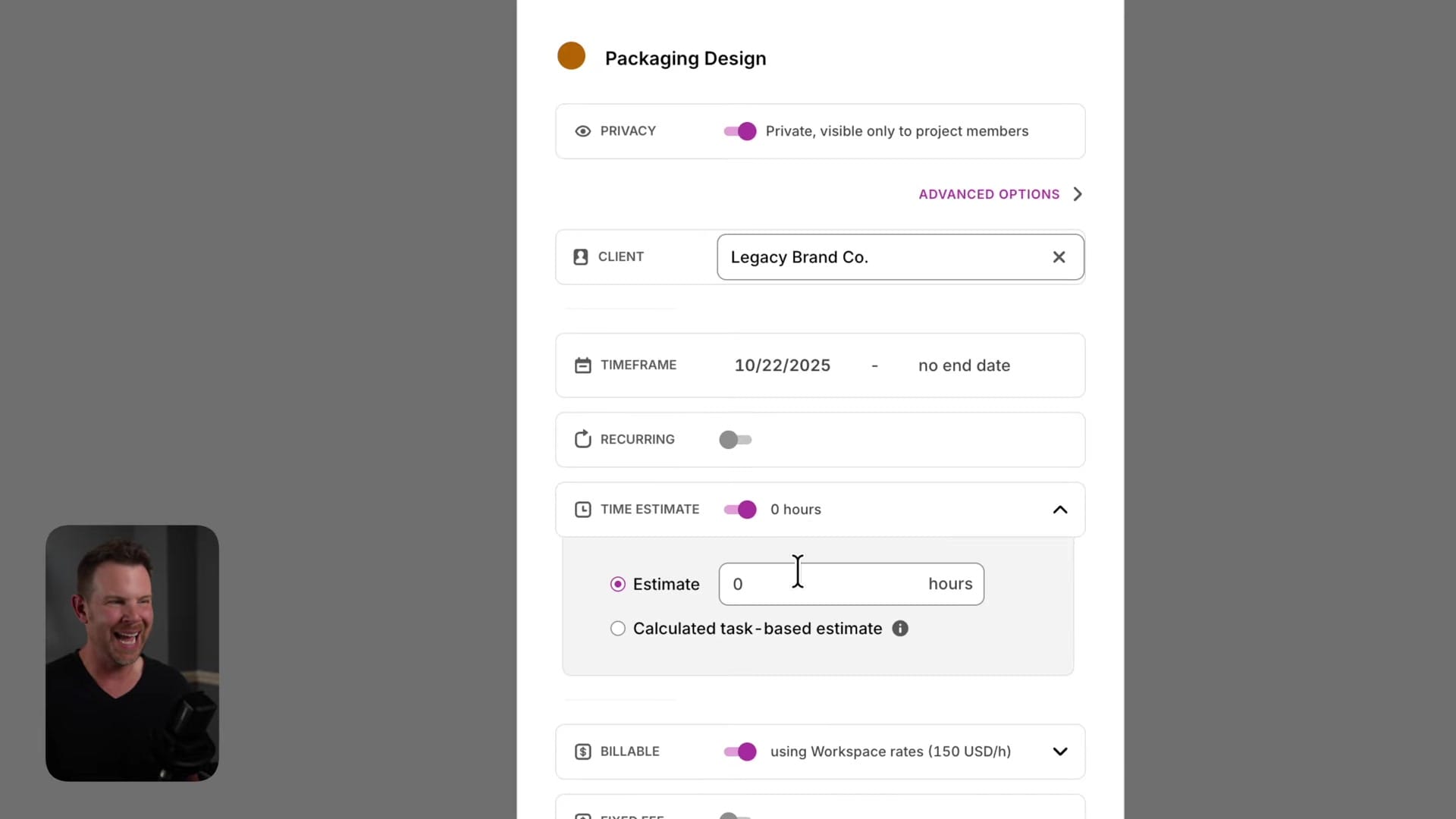Open Advanced Options link
The height and width of the screenshot is (819, 1456).
click(989, 194)
